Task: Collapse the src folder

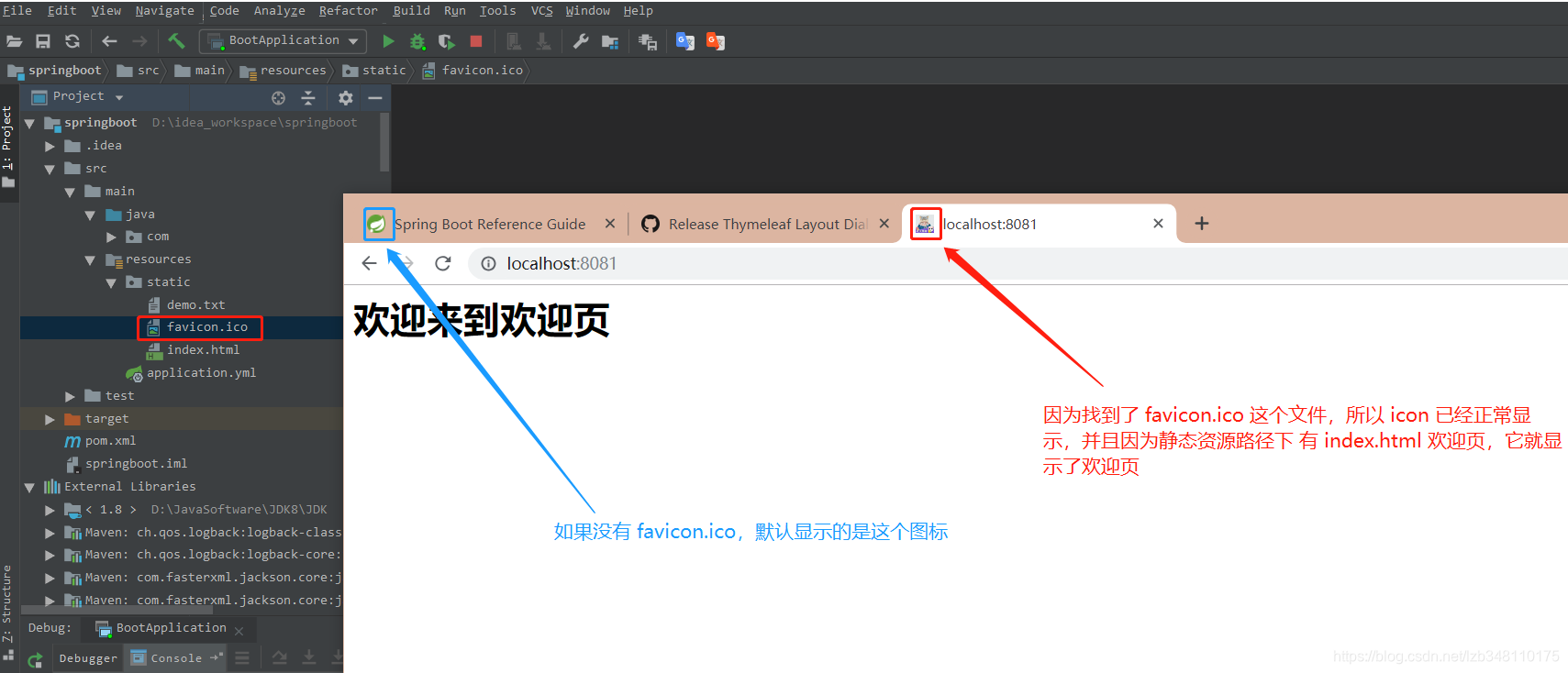Action: click(50, 169)
